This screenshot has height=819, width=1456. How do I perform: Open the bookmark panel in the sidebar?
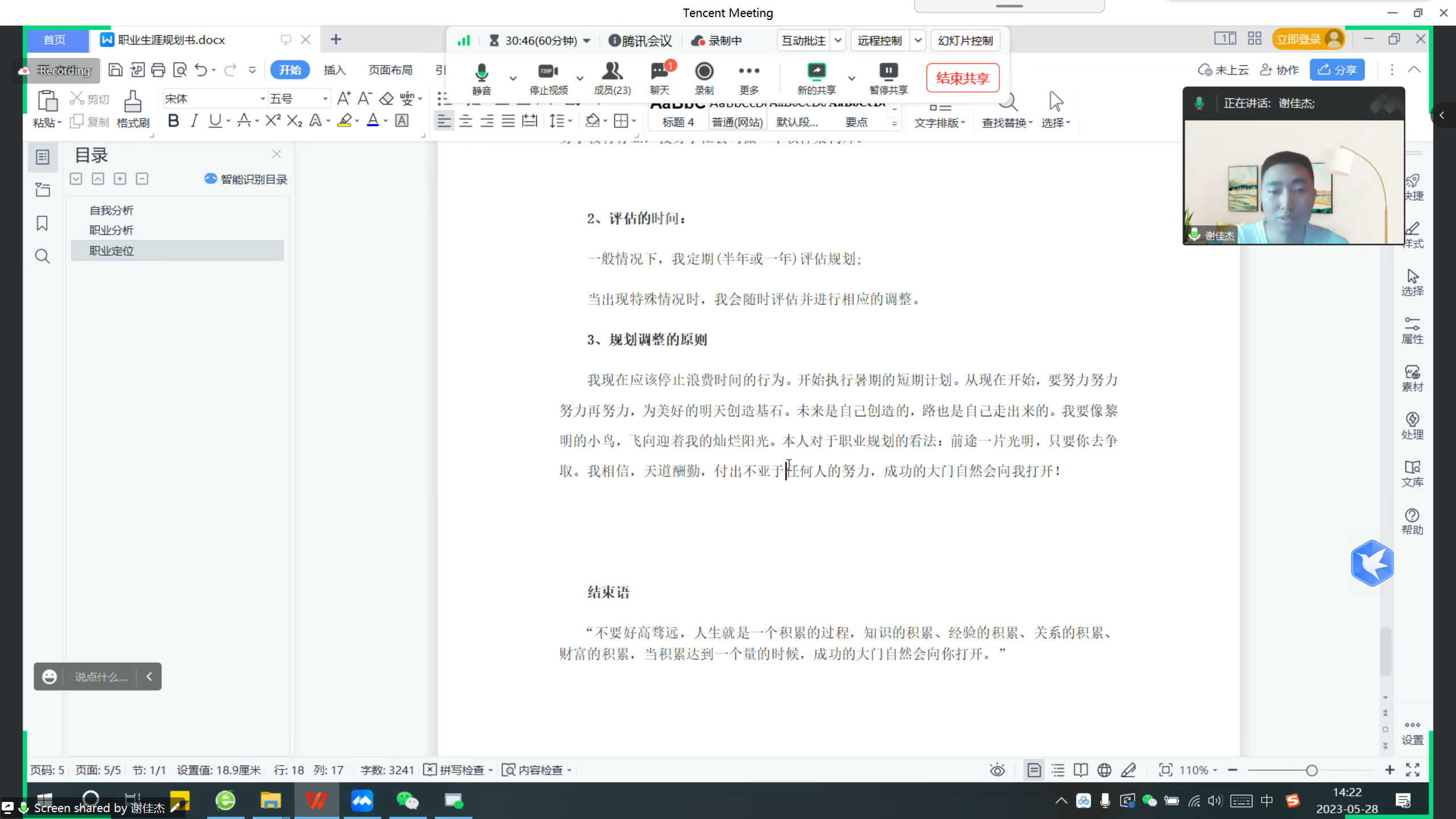42,224
